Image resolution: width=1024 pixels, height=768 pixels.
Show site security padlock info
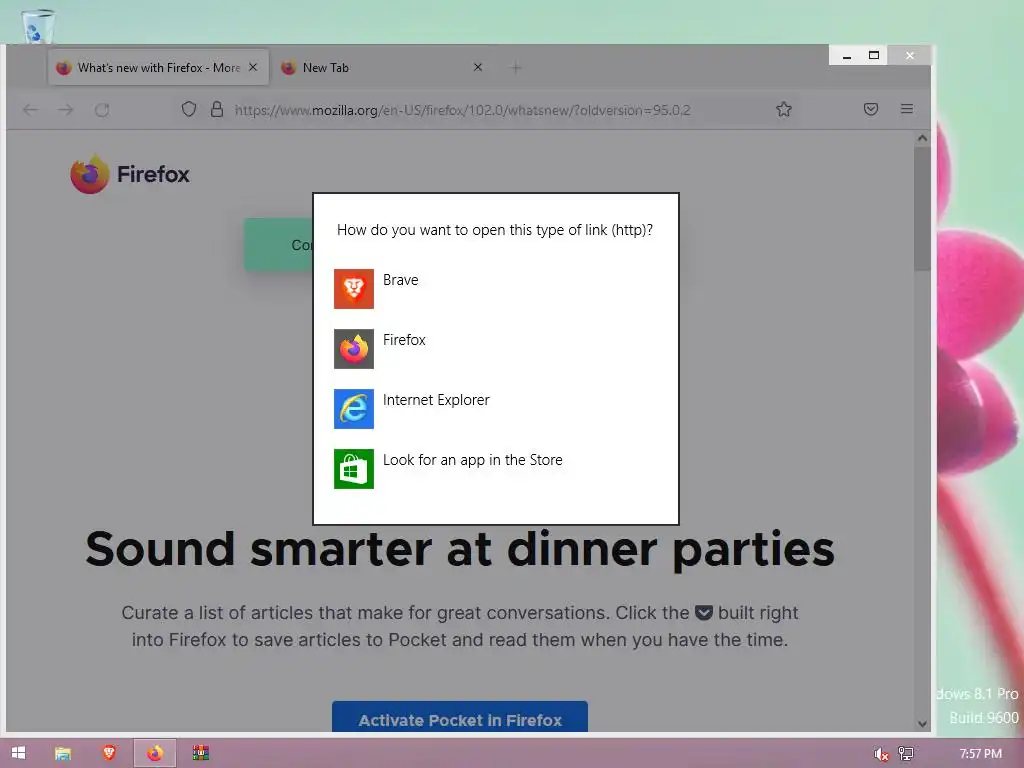217,109
